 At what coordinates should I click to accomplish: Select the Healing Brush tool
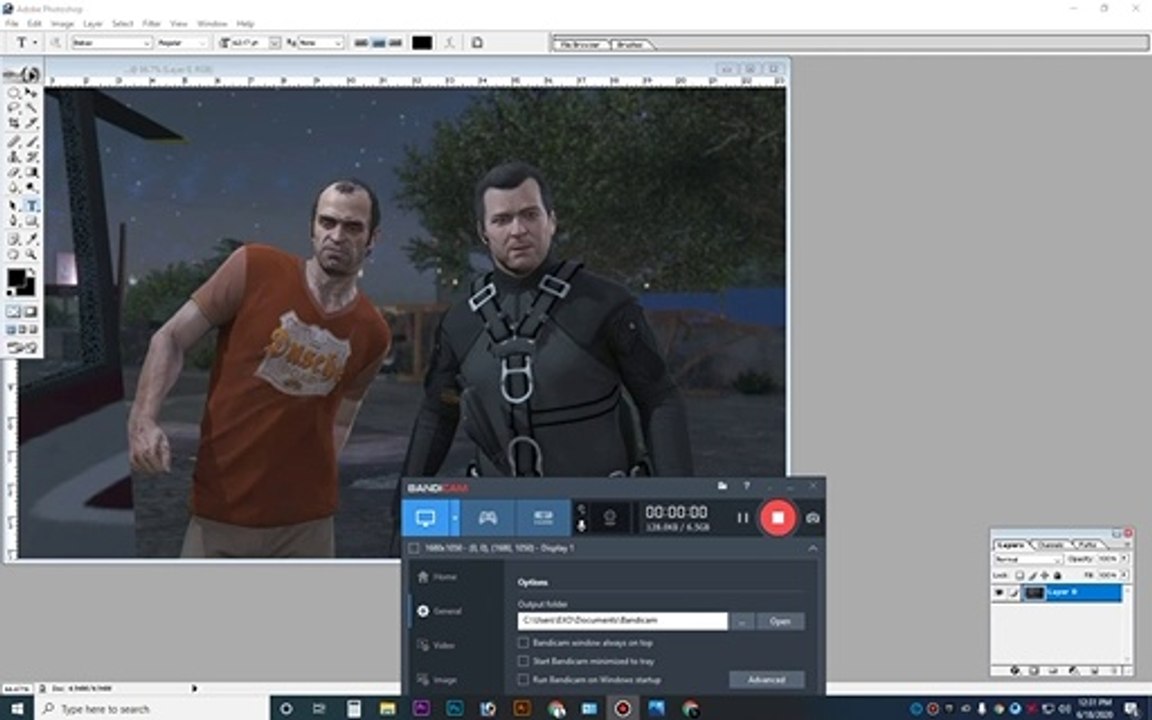13,140
